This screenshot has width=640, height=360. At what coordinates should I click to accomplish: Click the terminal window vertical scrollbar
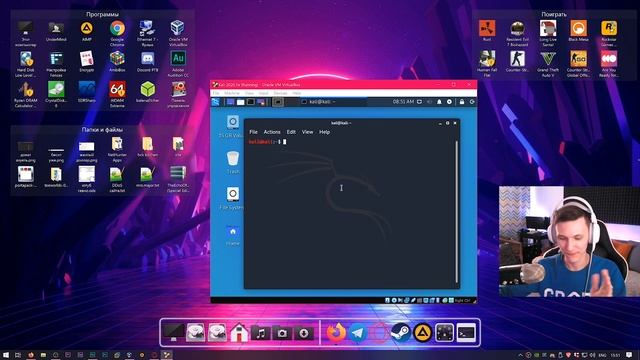coord(456,211)
